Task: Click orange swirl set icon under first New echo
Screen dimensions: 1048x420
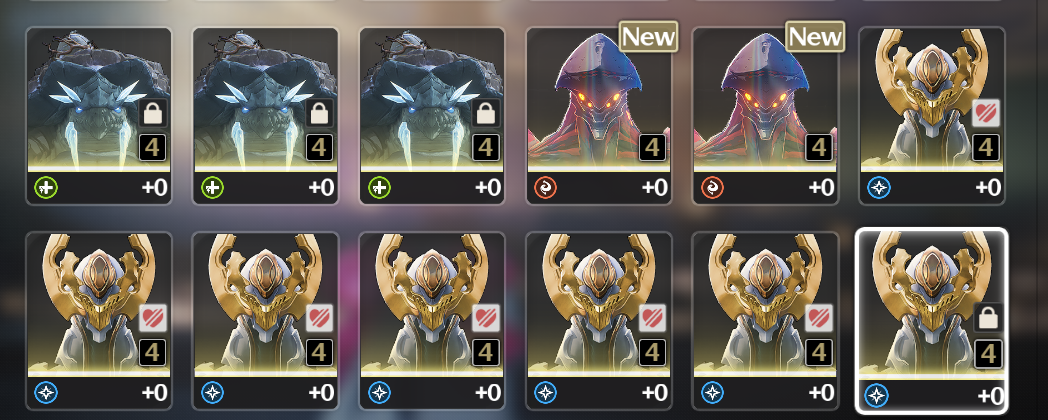Action: pyautogui.click(x=547, y=188)
